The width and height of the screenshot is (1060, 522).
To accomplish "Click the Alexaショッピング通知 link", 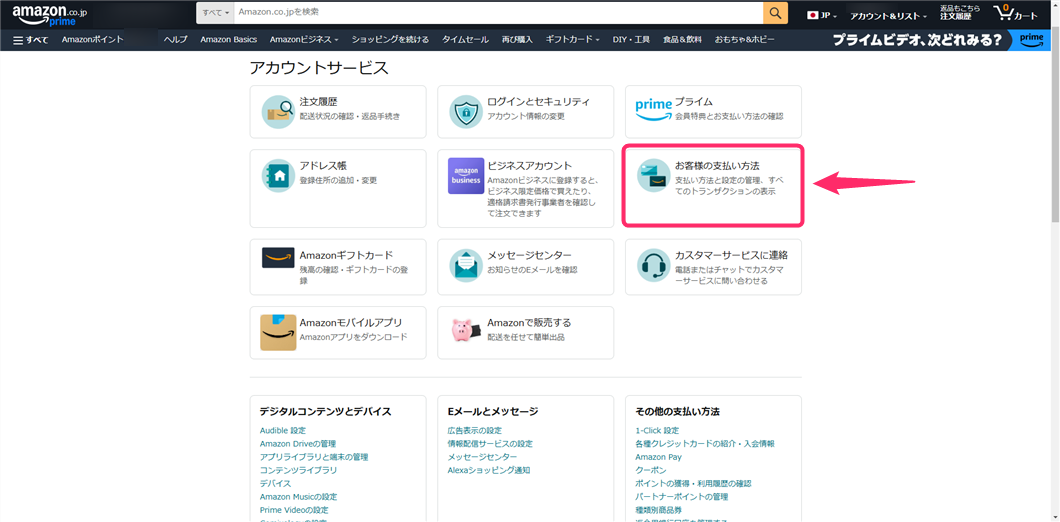I will 489,471.
